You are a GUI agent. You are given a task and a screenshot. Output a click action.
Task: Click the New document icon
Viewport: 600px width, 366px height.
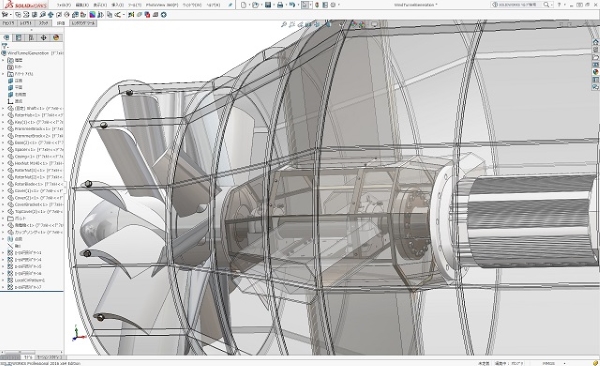click(x=244, y=5)
